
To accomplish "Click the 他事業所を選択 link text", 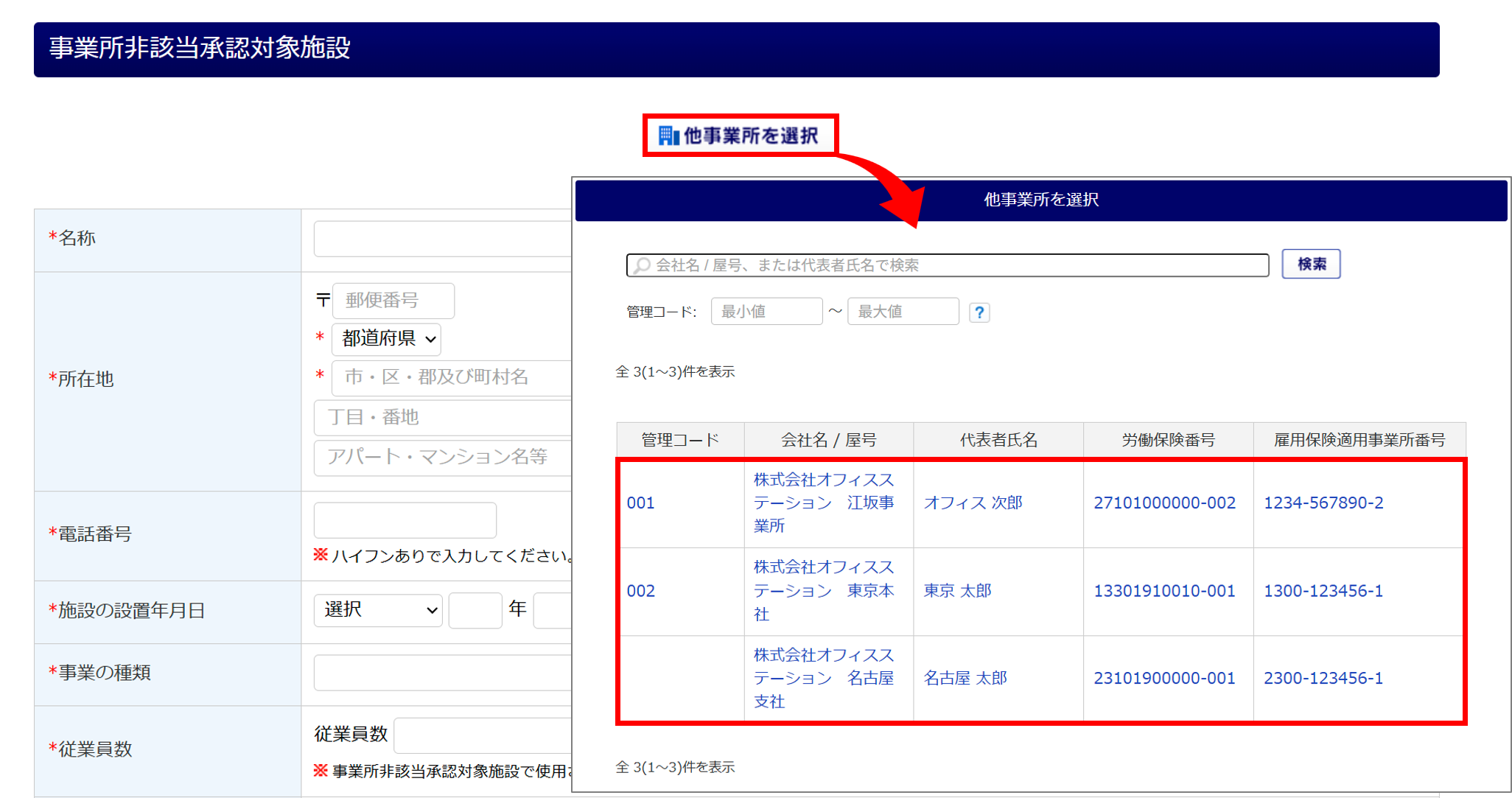I will pos(750,136).
